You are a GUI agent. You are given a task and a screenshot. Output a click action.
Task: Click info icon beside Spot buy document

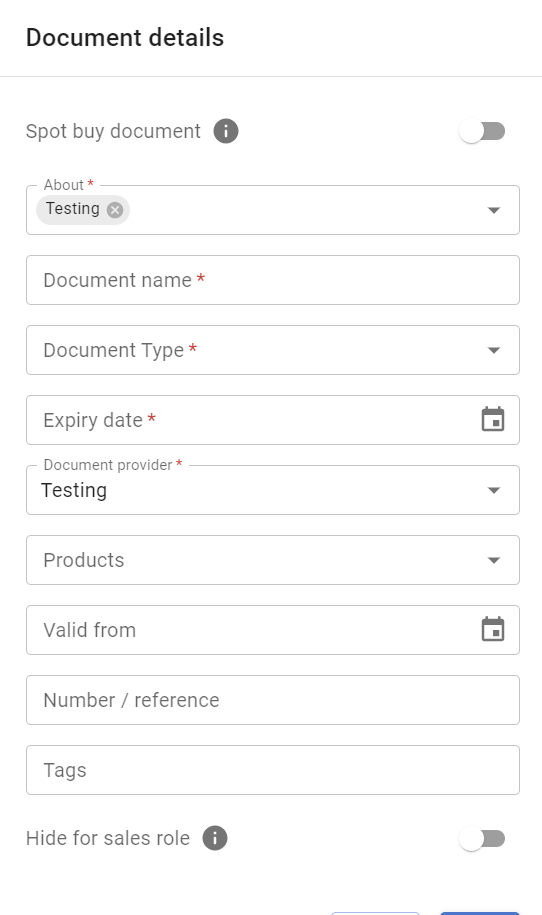click(x=226, y=131)
